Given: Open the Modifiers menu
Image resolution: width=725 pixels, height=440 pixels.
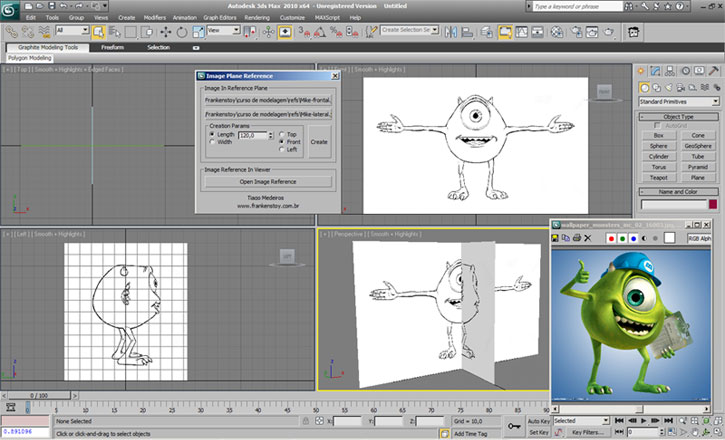Looking at the screenshot, I should pos(154,18).
